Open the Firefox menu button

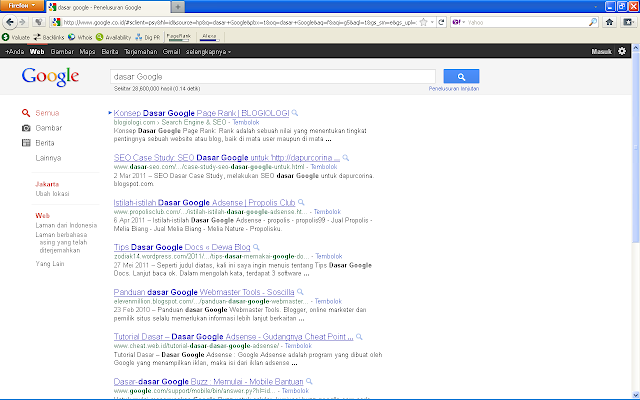click(21, 6)
